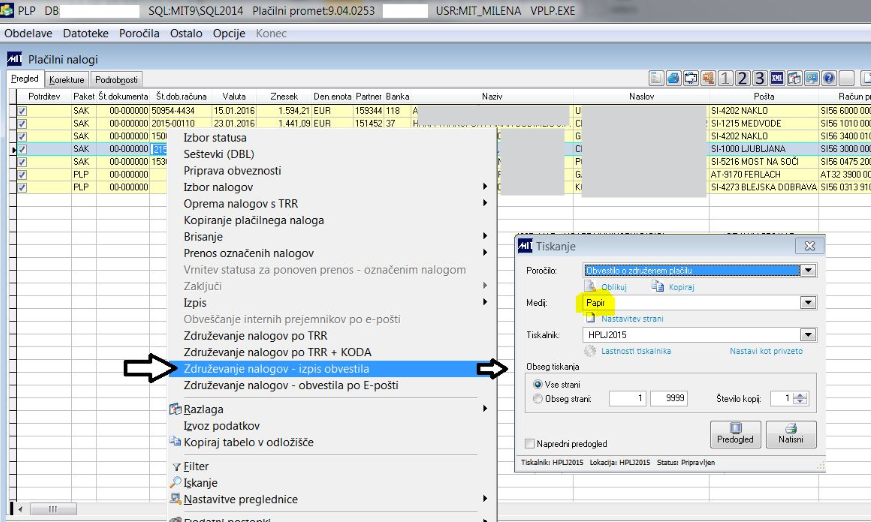The width and height of the screenshot is (871, 522).
Task: Expand the Prenos označenih nalogov submenu
Action: [x=485, y=253]
